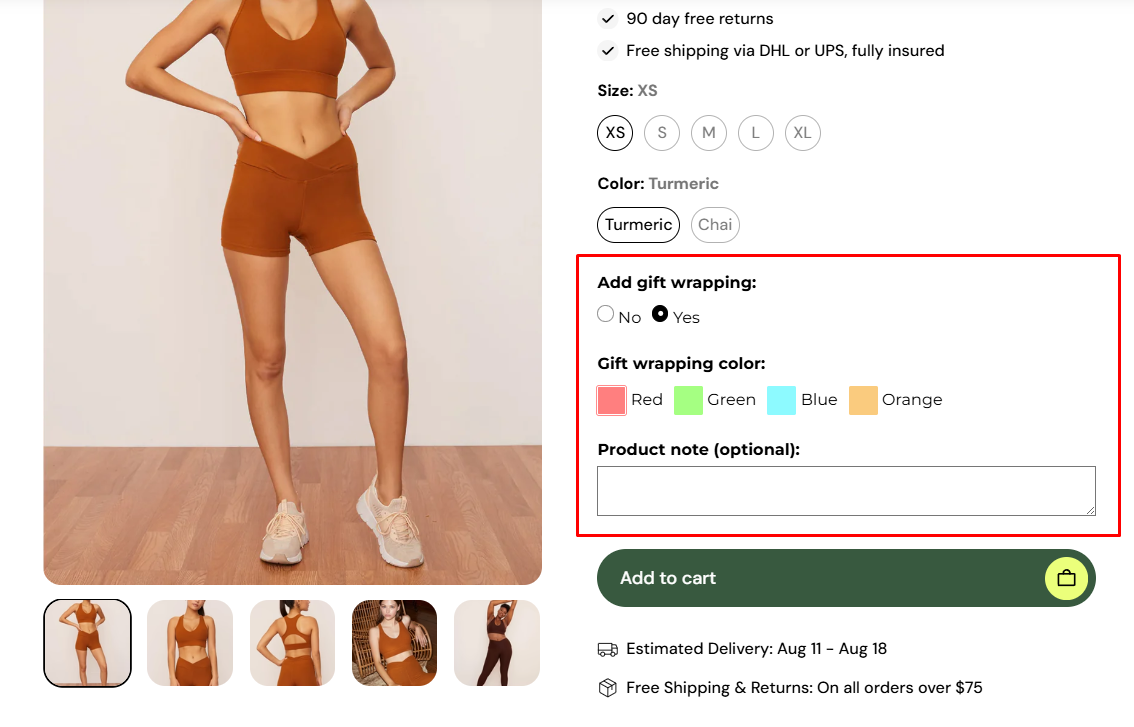
Task: Select the Yes gift wrapping radio button
Action: pyautogui.click(x=660, y=314)
